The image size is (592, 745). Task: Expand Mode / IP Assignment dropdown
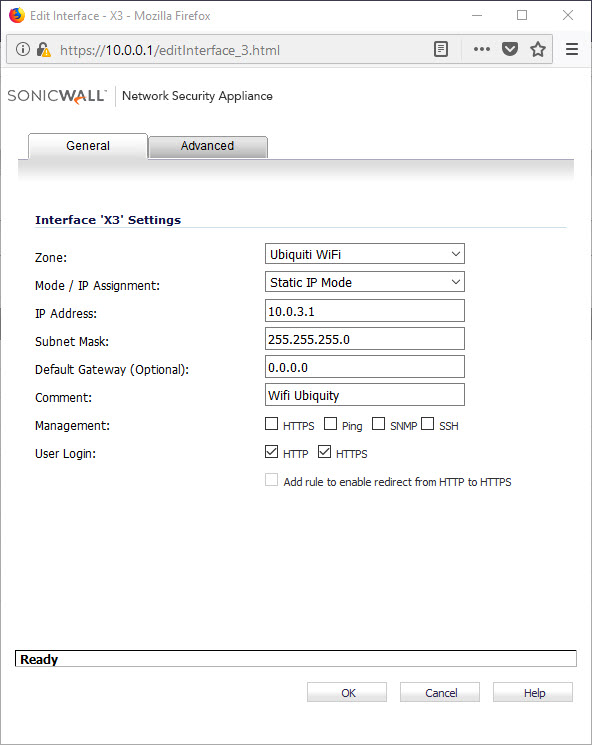[364, 282]
